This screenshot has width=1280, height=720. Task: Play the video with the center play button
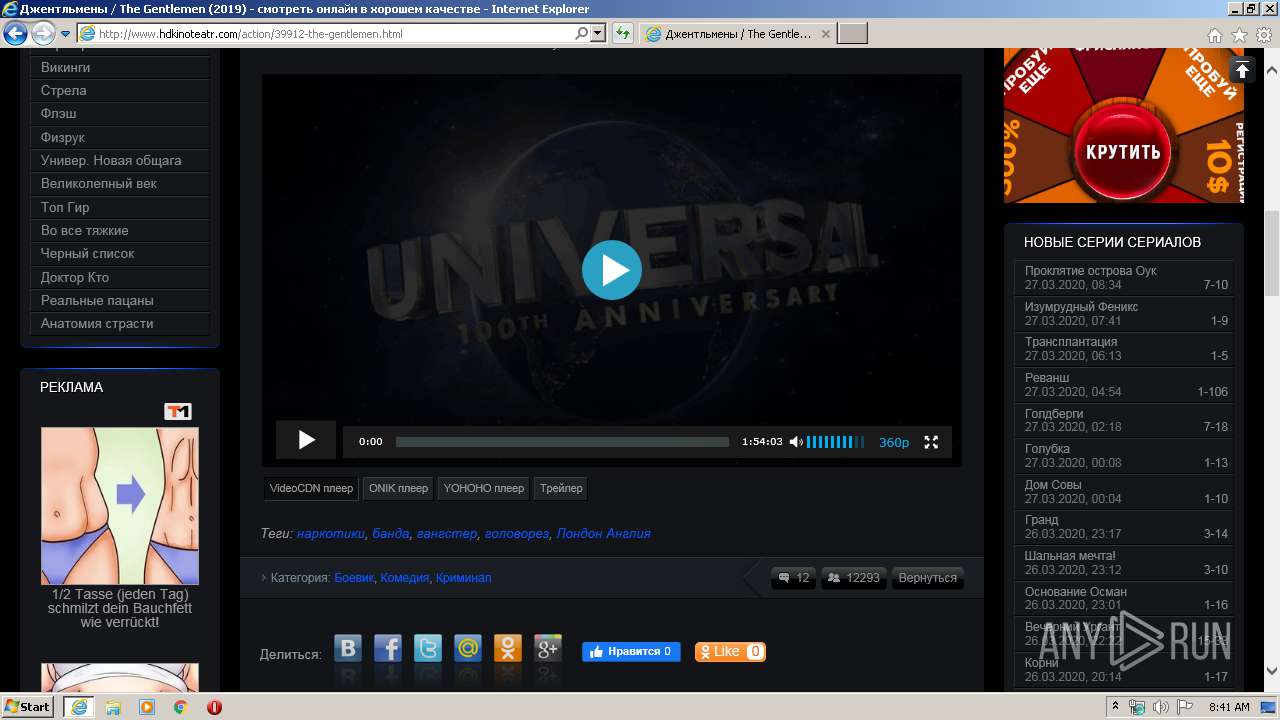tap(611, 270)
